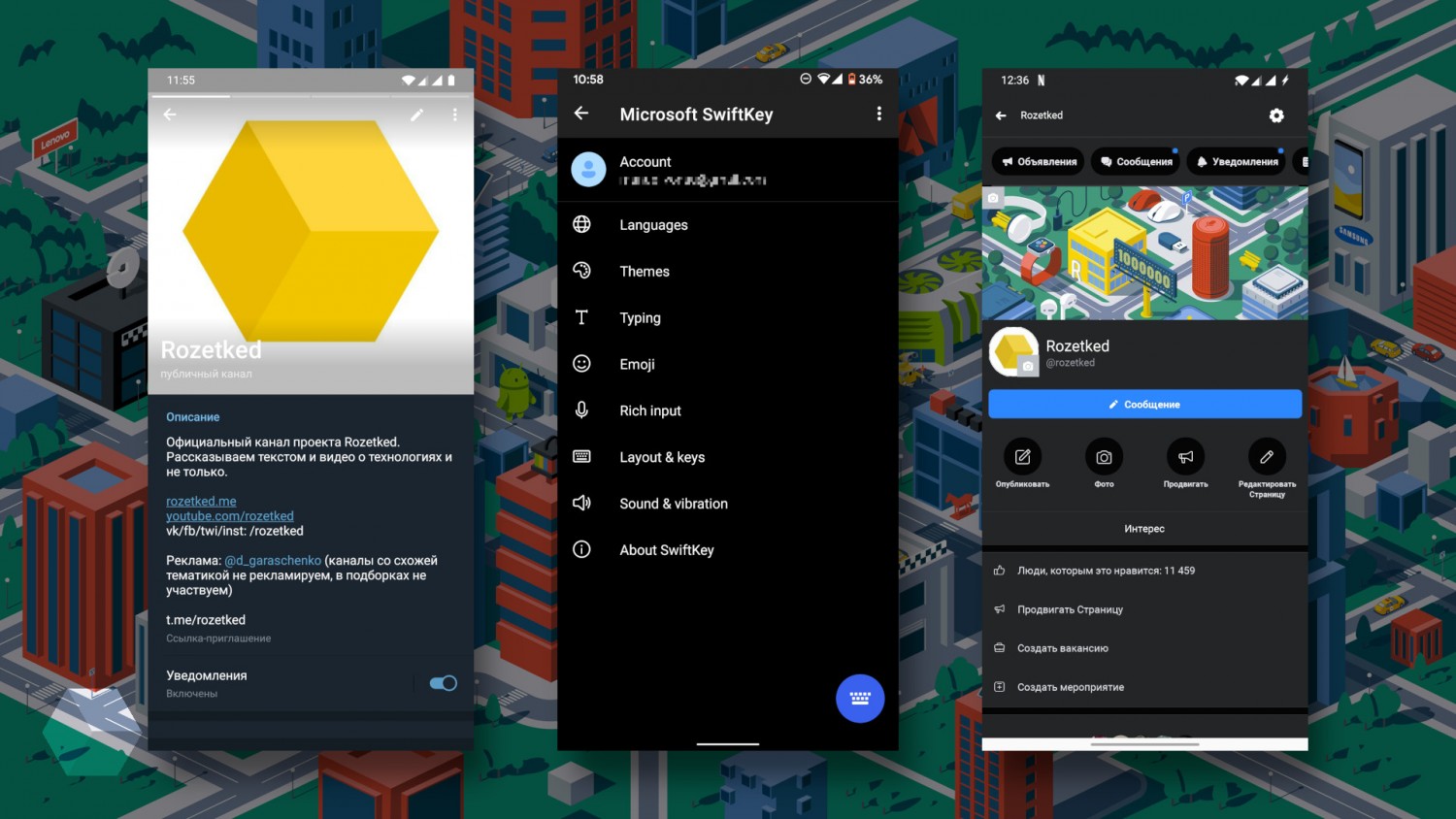Open the Account entry in SwiftKey
This screenshot has width=1456, height=819.
coord(728,170)
